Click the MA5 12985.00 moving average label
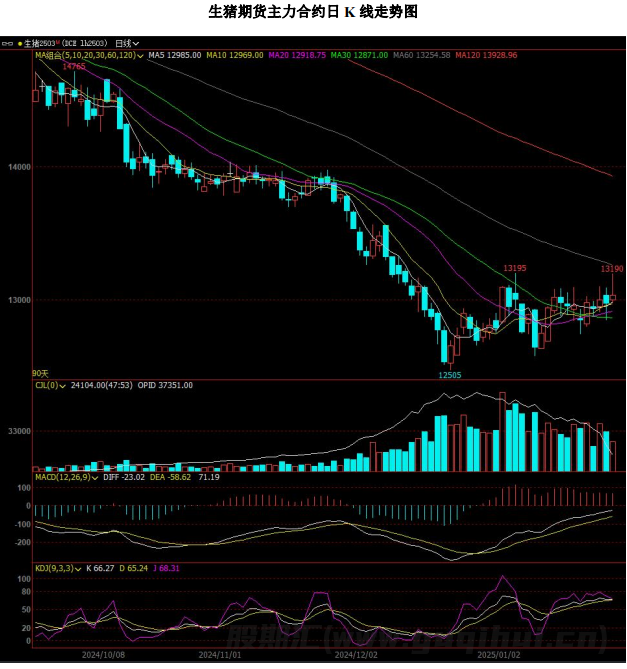Screen dimensions: 627x669 point(175,56)
